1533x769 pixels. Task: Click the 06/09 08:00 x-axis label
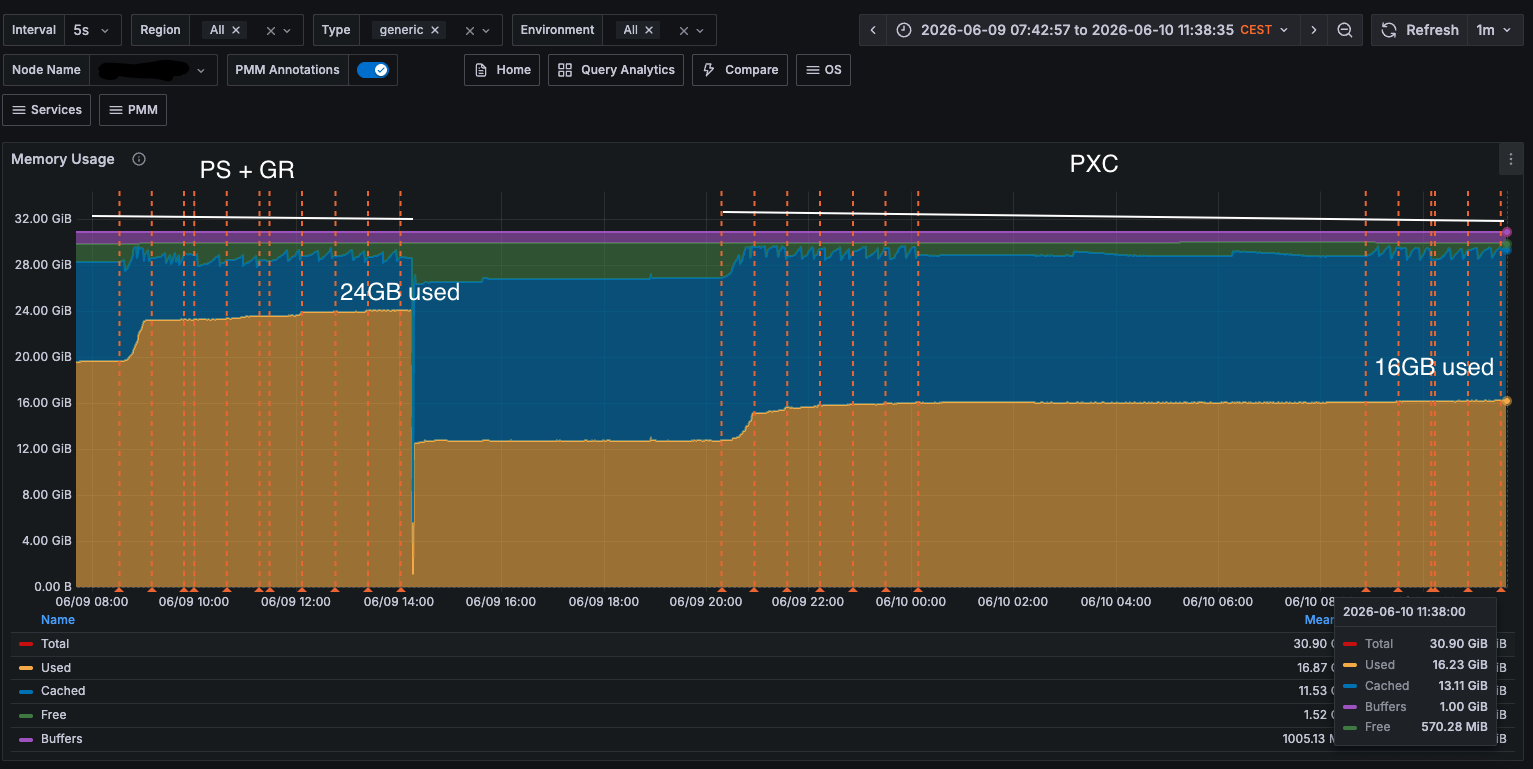[92, 602]
